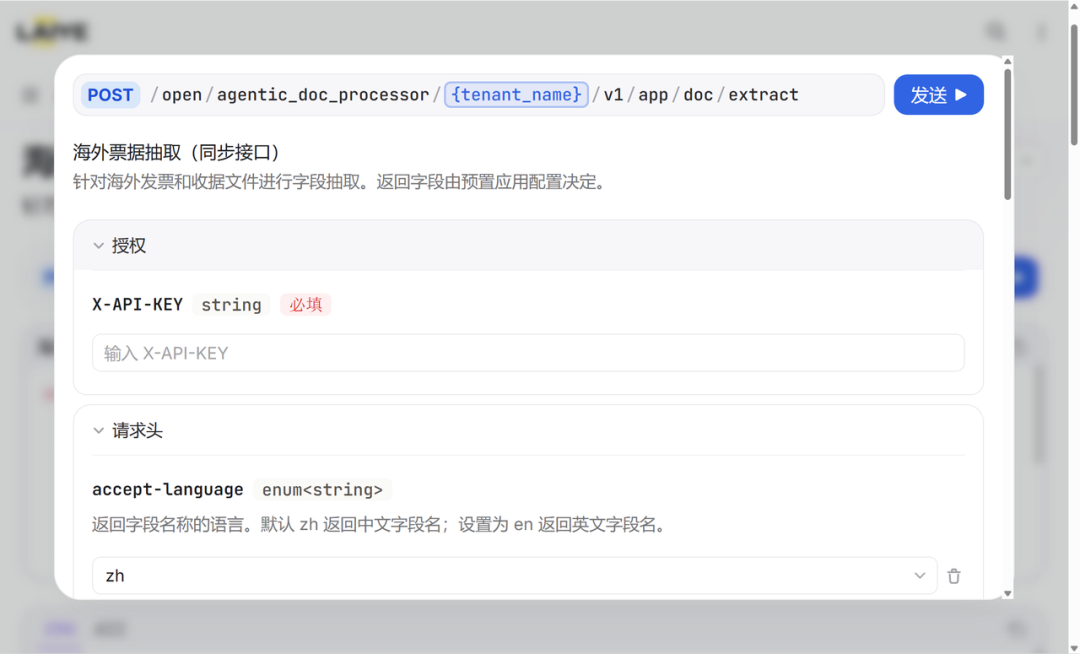Click the enum<string> type tag
This screenshot has width=1080, height=654.
point(322,489)
